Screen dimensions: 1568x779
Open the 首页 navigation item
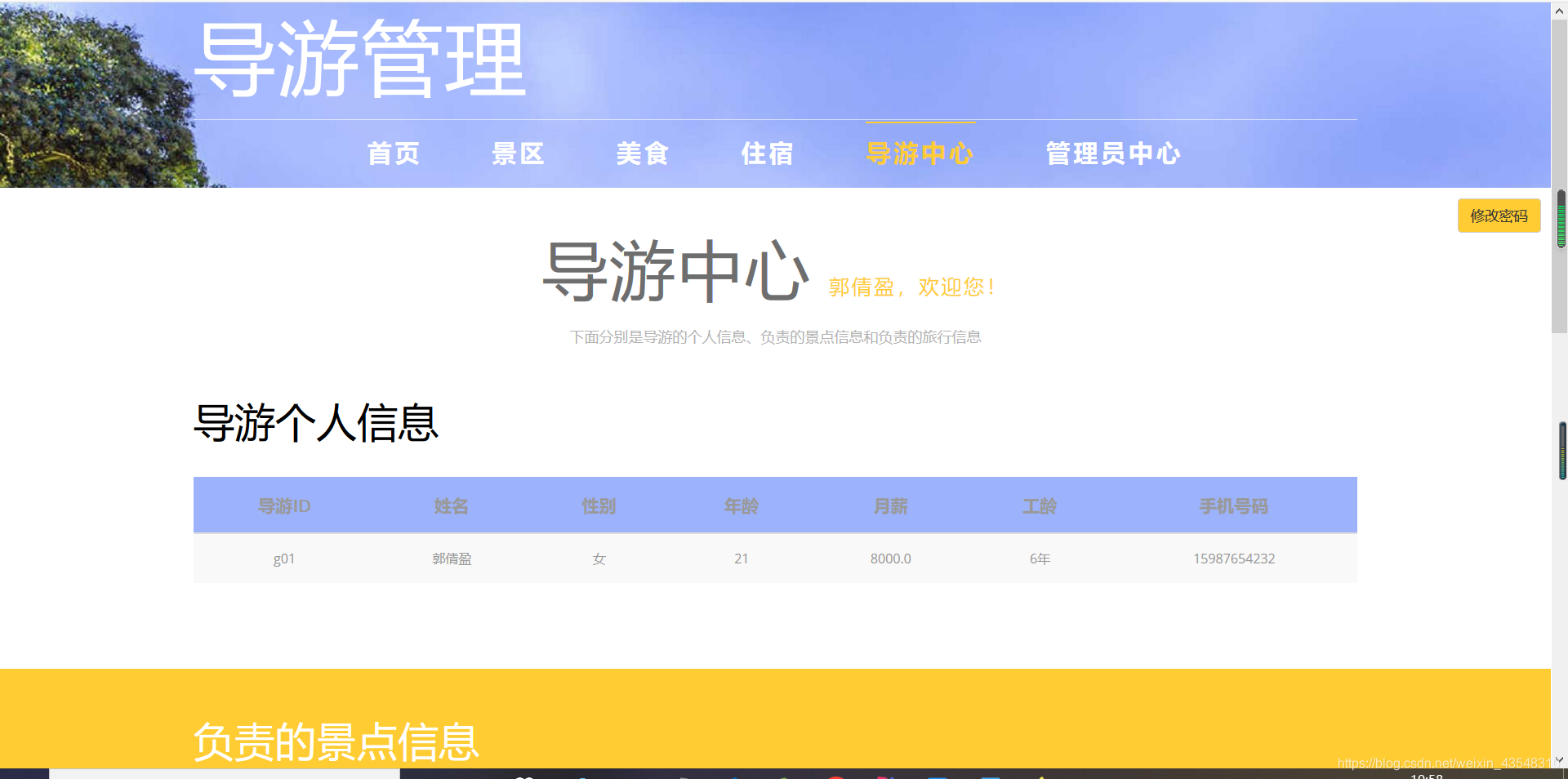tap(393, 154)
